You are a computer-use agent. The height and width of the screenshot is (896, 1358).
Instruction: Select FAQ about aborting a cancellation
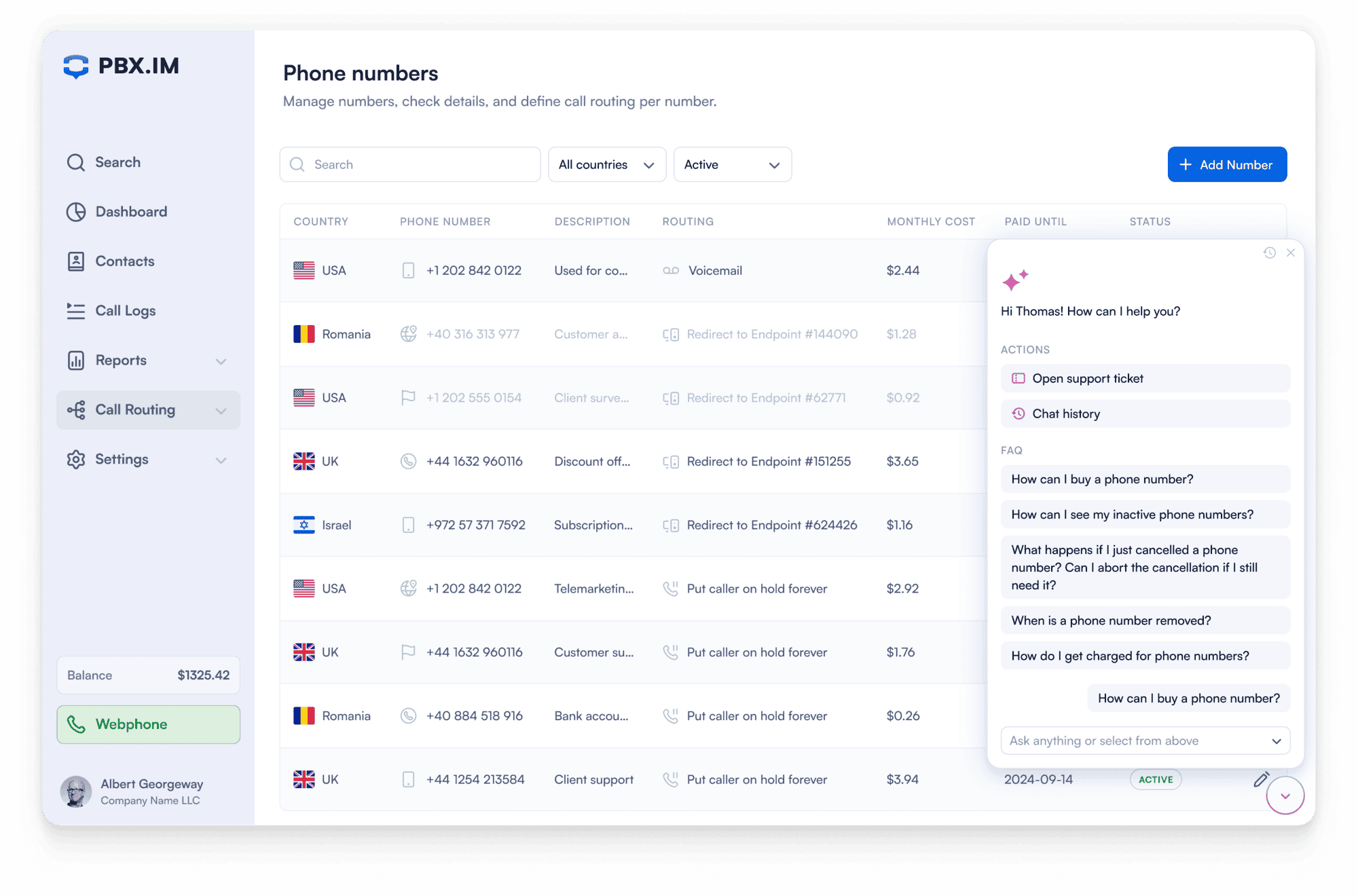1145,567
